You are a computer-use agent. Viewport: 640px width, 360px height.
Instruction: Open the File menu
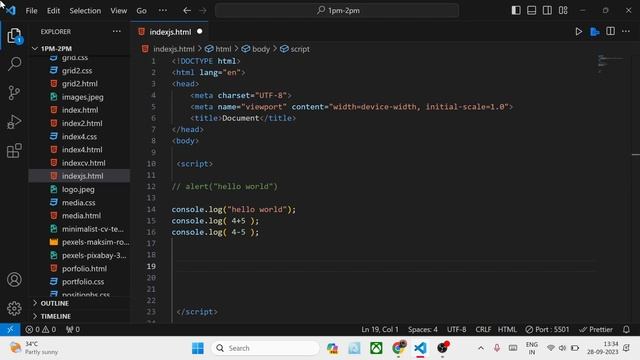[x=31, y=11]
